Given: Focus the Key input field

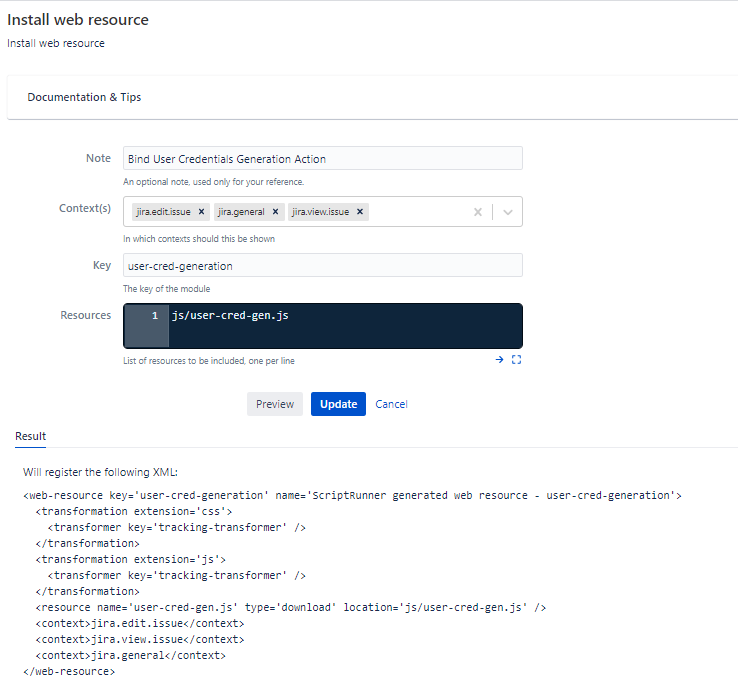Looking at the screenshot, I should point(322,265).
